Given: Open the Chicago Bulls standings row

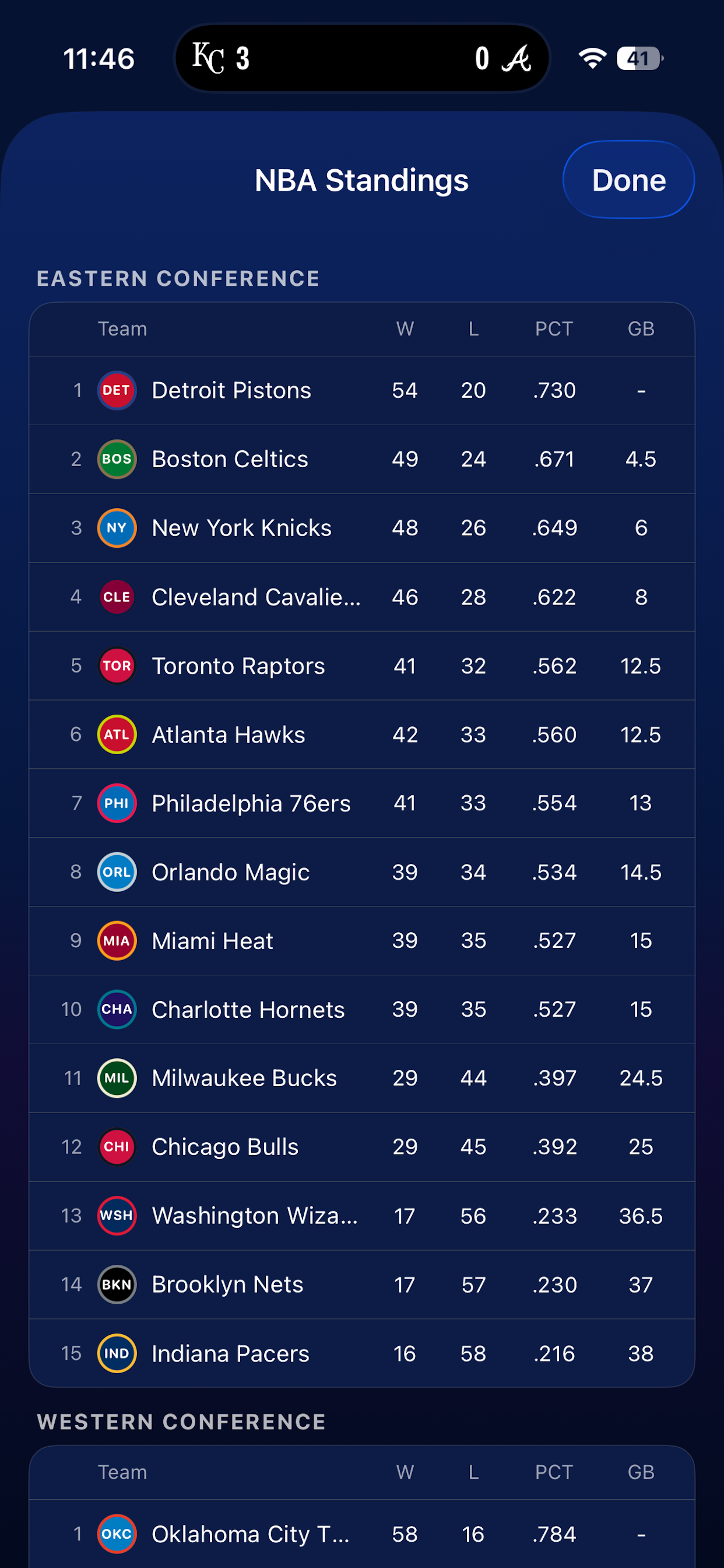Looking at the screenshot, I should tap(362, 1147).
